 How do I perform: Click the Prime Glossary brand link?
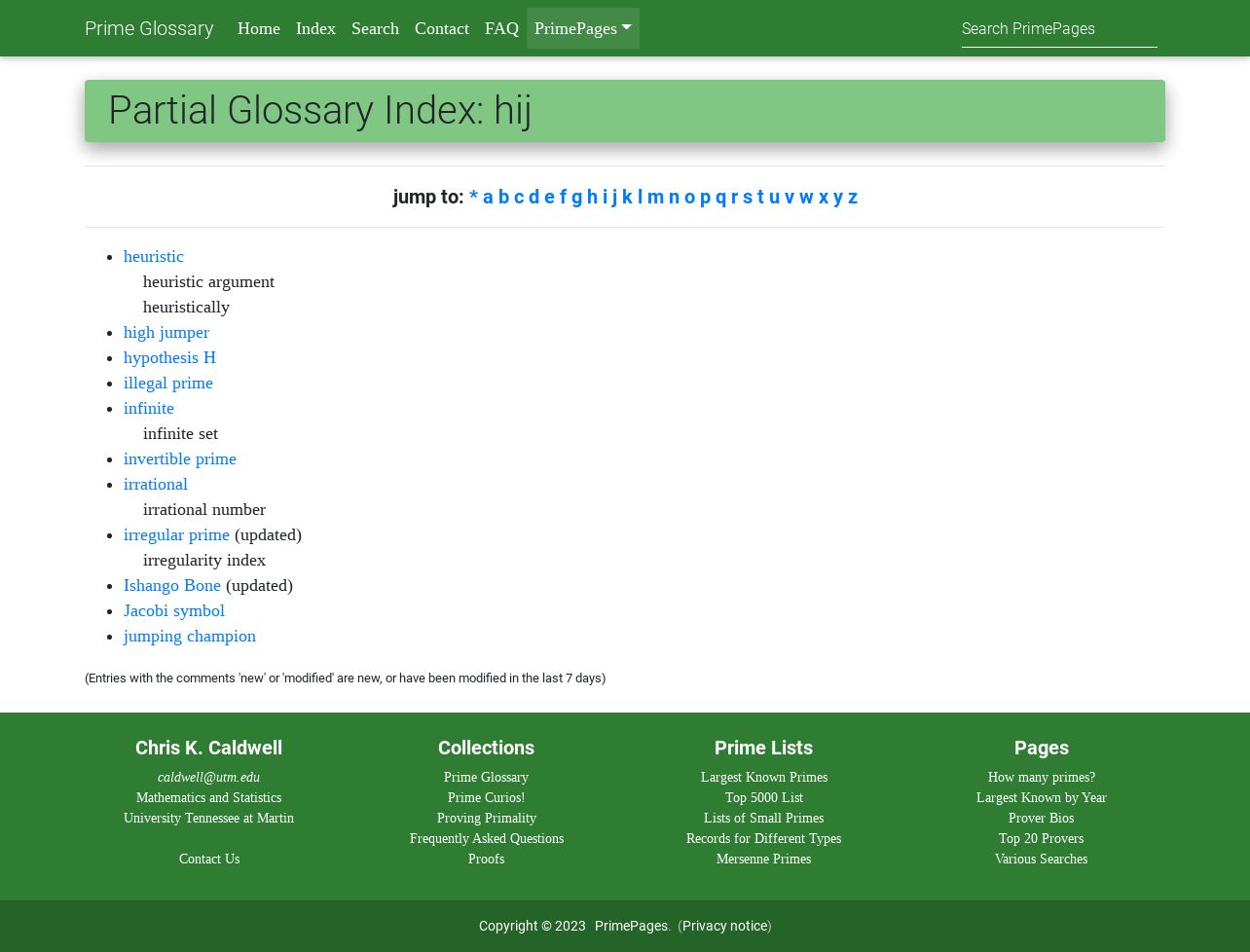pos(149,28)
